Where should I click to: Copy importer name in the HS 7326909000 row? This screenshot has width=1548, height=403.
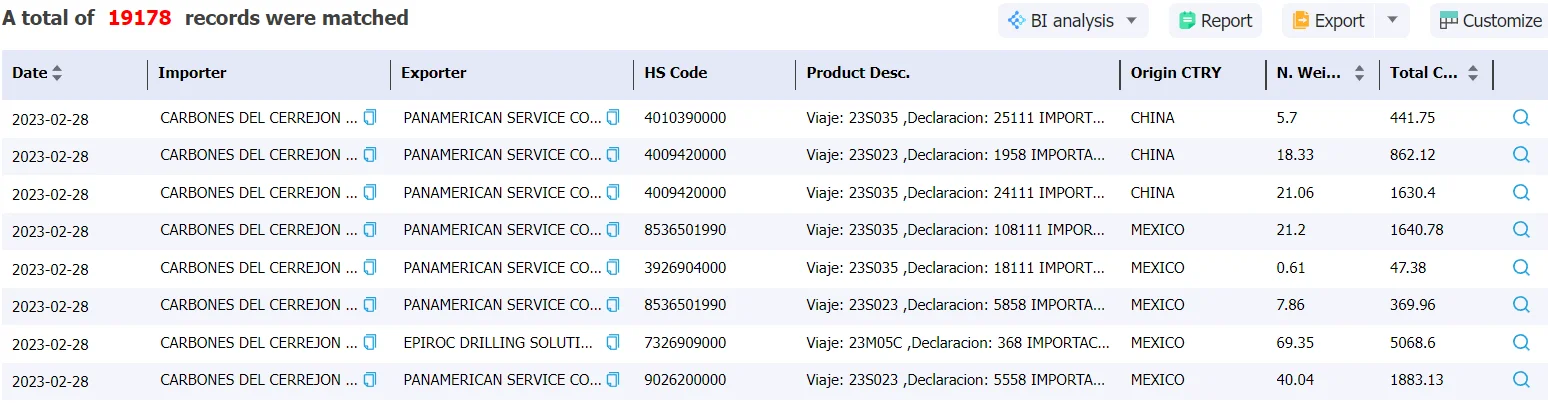tap(370, 342)
